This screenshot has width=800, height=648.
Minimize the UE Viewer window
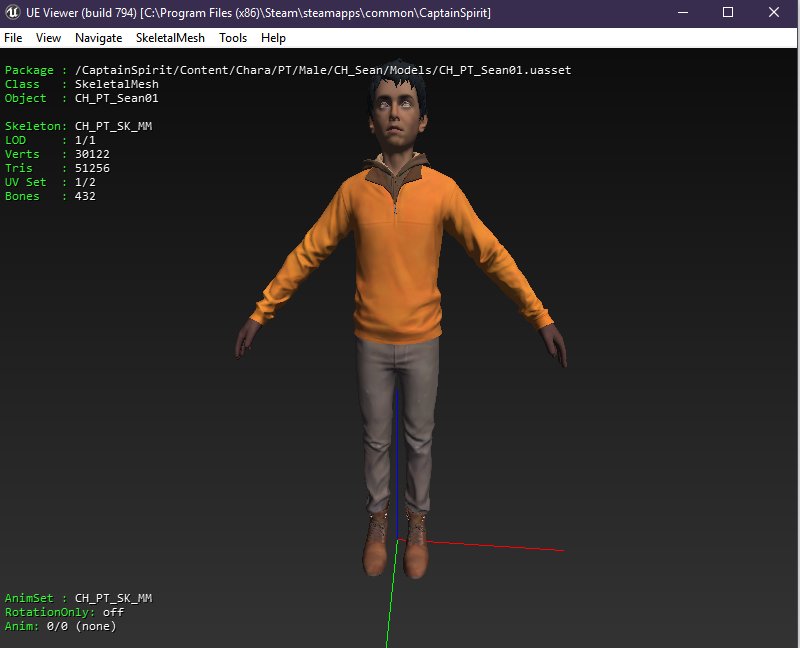(683, 13)
